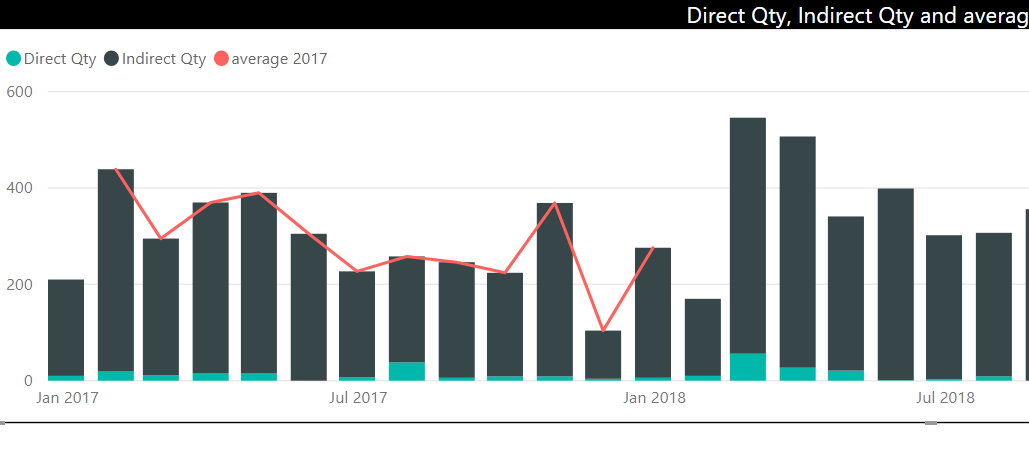Image resolution: width=1029 pixels, height=449 pixels.
Task: Click the Jan 2017 axis label
Action: click(67, 398)
